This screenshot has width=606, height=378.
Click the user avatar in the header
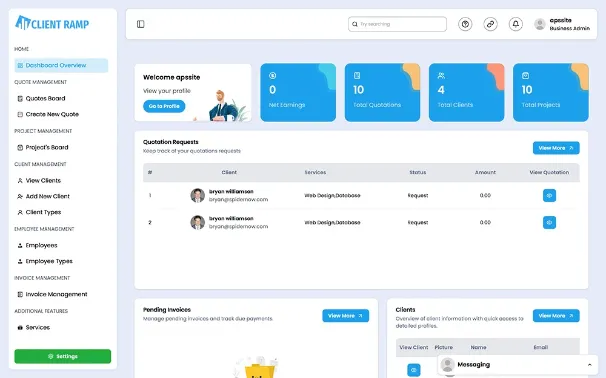coord(540,24)
